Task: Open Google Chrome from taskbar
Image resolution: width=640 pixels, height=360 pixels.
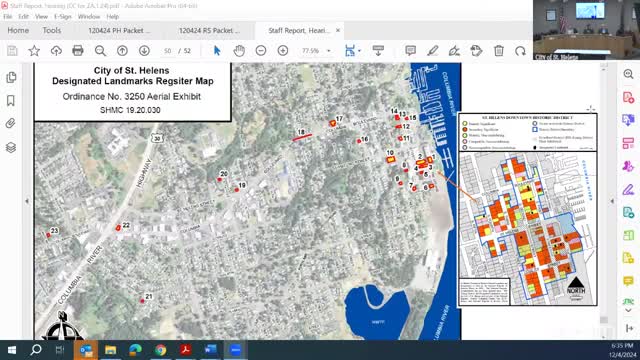Action: tap(160, 350)
